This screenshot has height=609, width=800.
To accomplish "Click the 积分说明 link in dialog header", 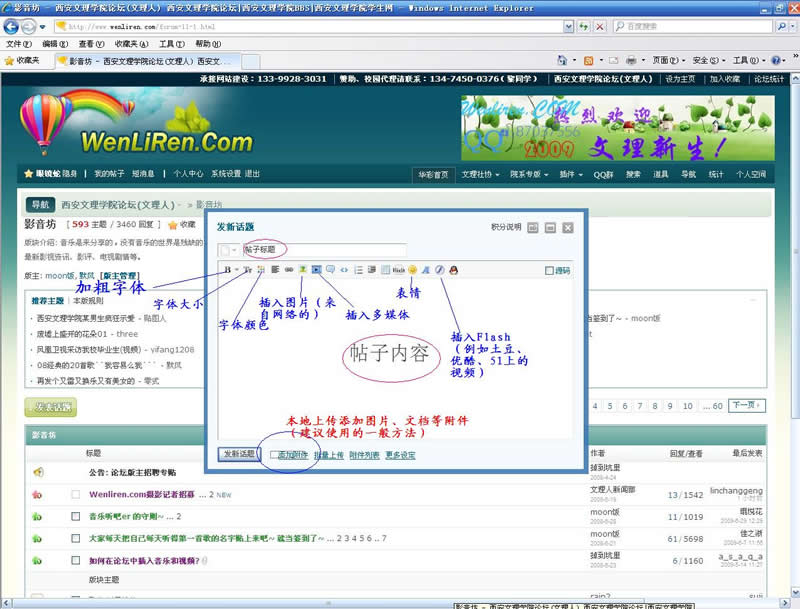I will point(506,227).
